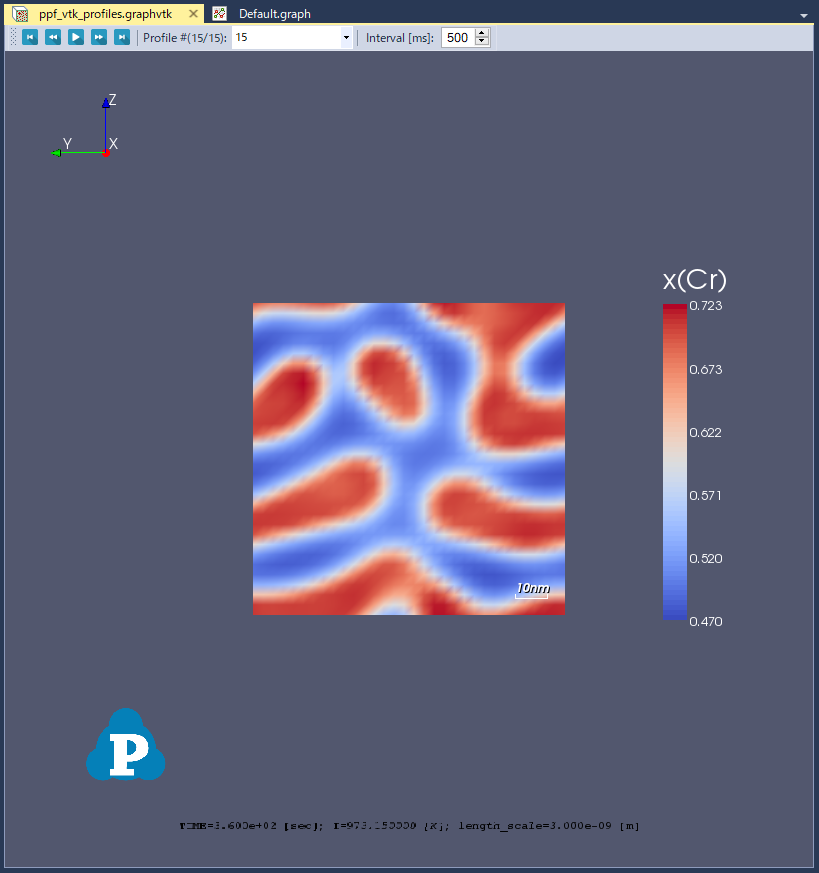Screen dimensions: 819x873
Task: Step back to previous profile
Action: (53, 37)
